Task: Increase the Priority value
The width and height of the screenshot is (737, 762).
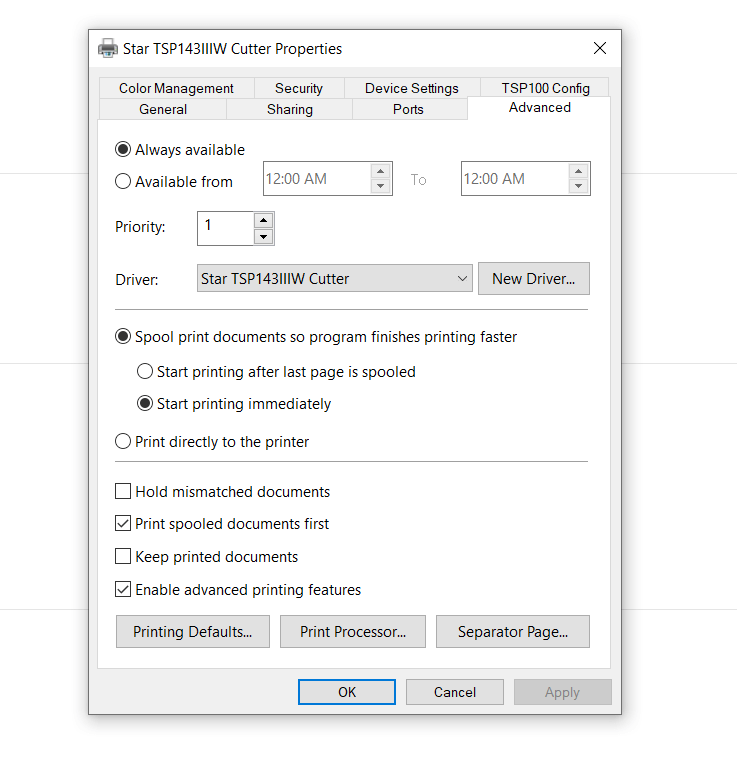Action: pyautogui.click(x=263, y=221)
